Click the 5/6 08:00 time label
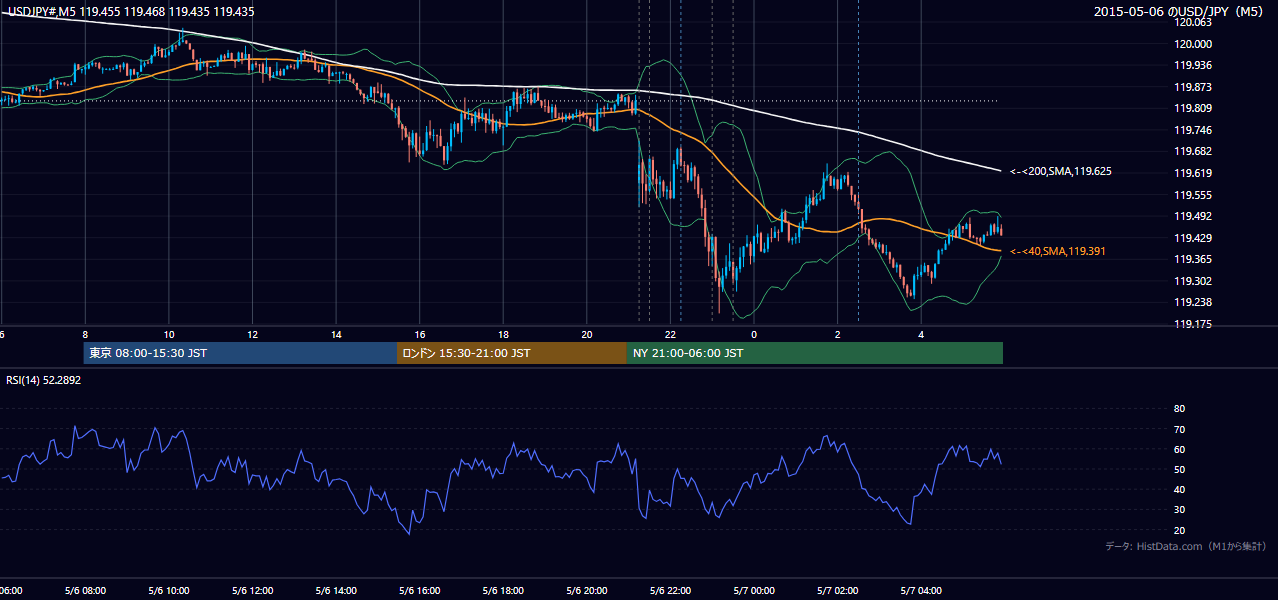The width and height of the screenshot is (1278, 600). [x=84, y=590]
